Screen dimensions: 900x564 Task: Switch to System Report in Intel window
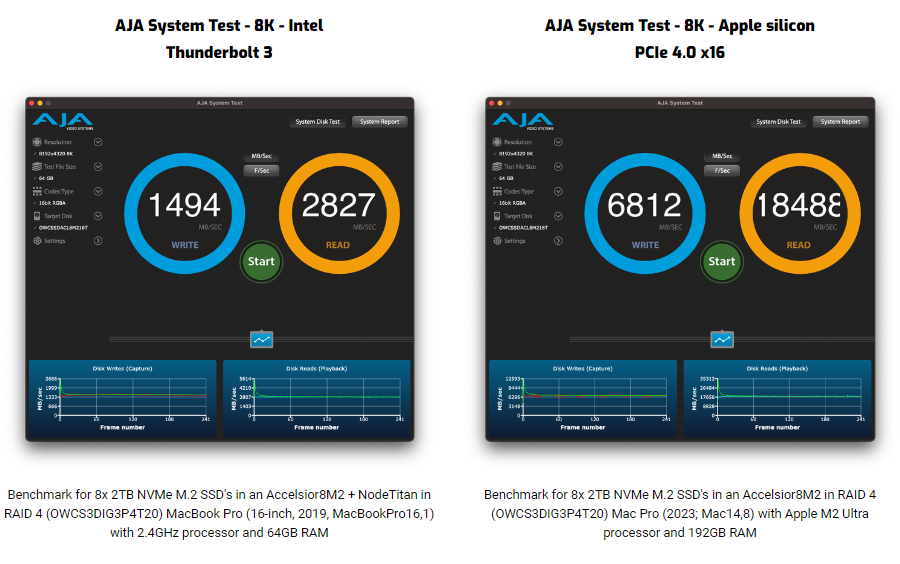[x=379, y=122]
